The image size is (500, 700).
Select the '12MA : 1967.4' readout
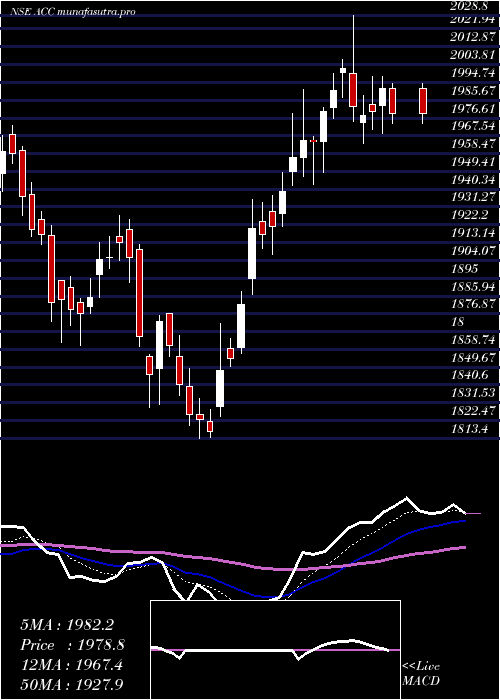(x=73, y=665)
